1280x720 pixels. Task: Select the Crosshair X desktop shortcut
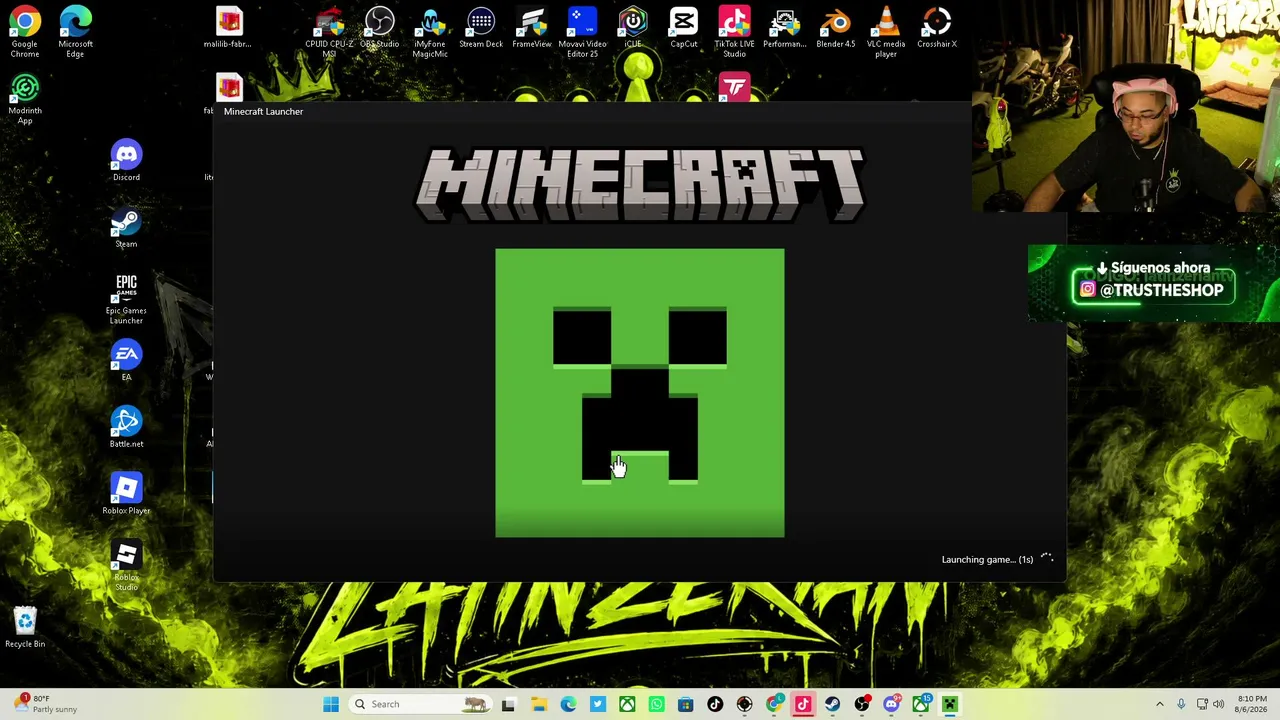[x=937, y=27]
